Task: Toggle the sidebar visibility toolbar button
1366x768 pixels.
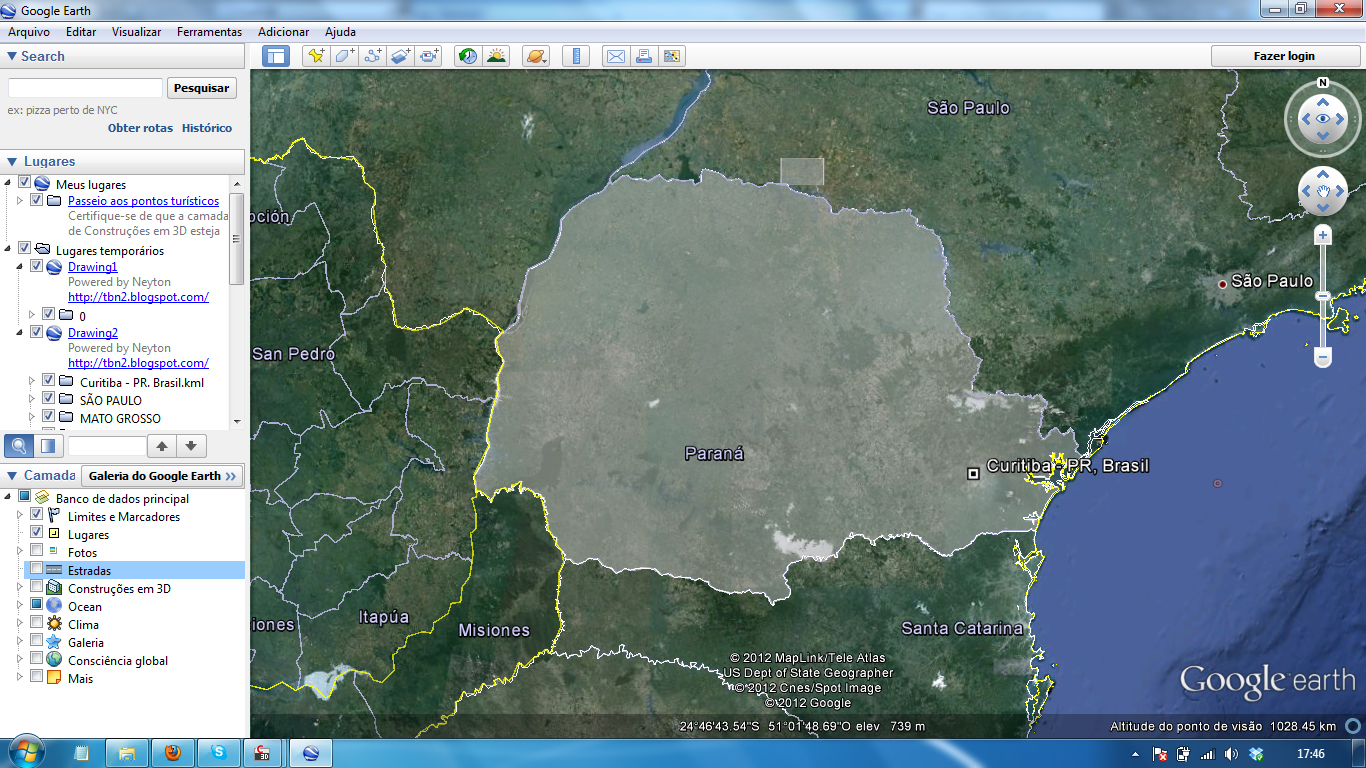Action: (x=276, y=56)
